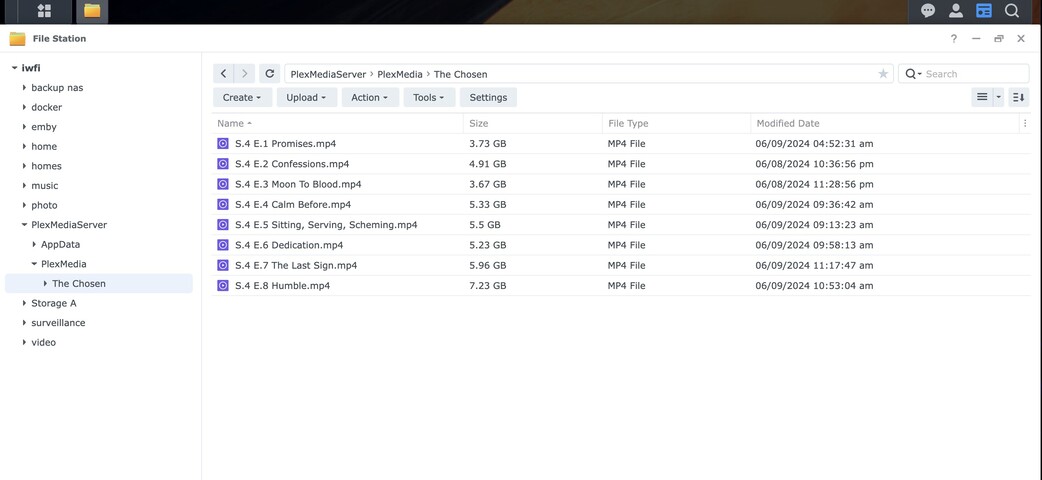Click the 06/08/2024 11:28:56 pm date cell

[814, 184]
